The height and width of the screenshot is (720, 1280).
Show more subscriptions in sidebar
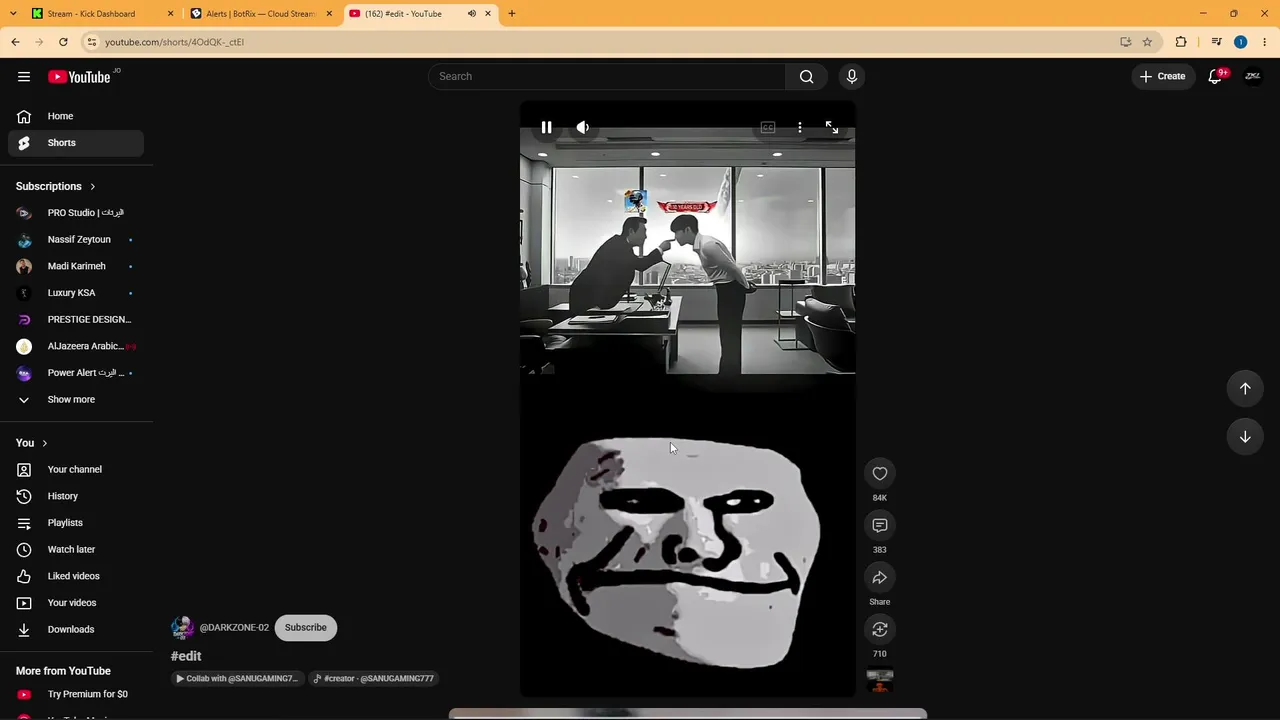76,400
